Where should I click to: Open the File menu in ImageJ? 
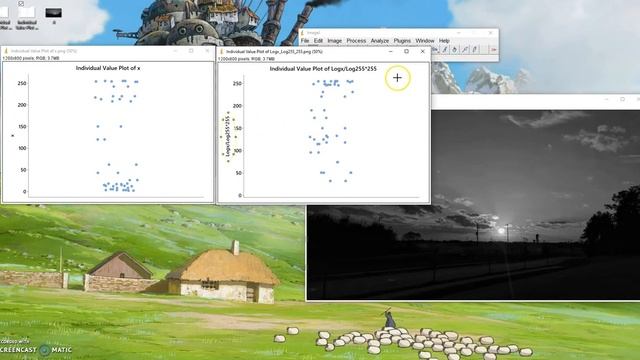click(304, 41)
